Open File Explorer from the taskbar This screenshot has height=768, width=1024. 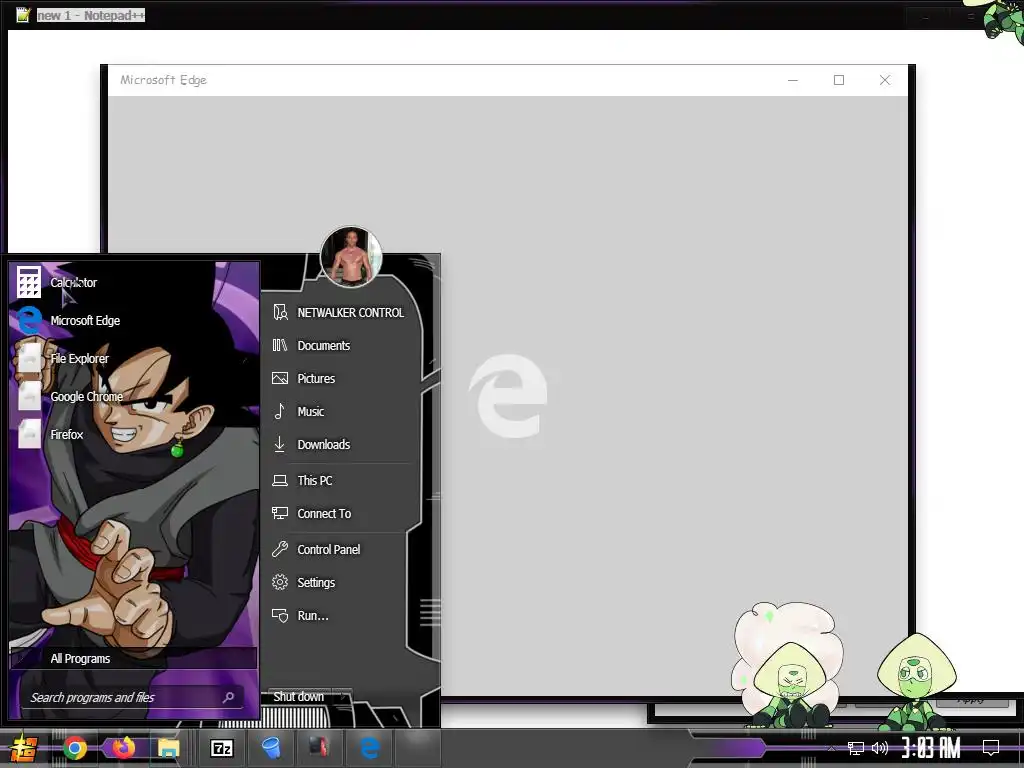pos(169,748)
